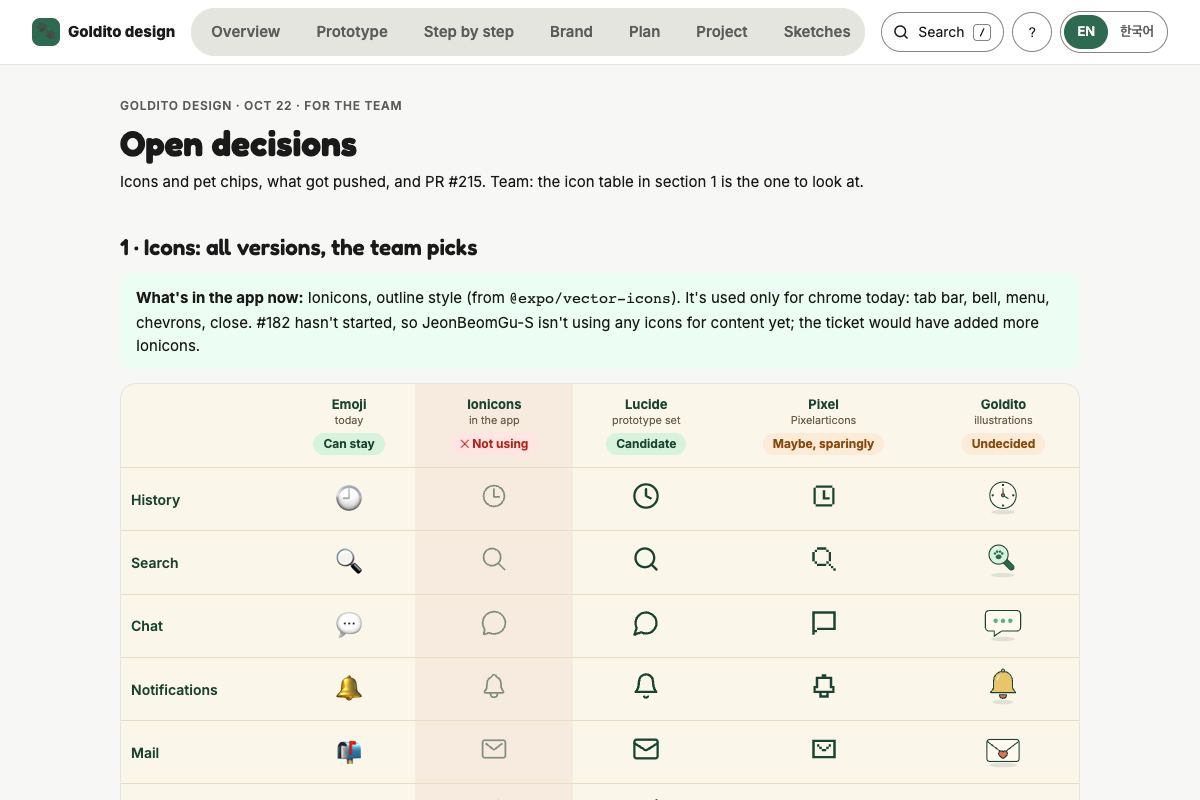Click the 'Open decisions' page heading
The height and width of the screenshot is (800, 1200).
[238, 144]
